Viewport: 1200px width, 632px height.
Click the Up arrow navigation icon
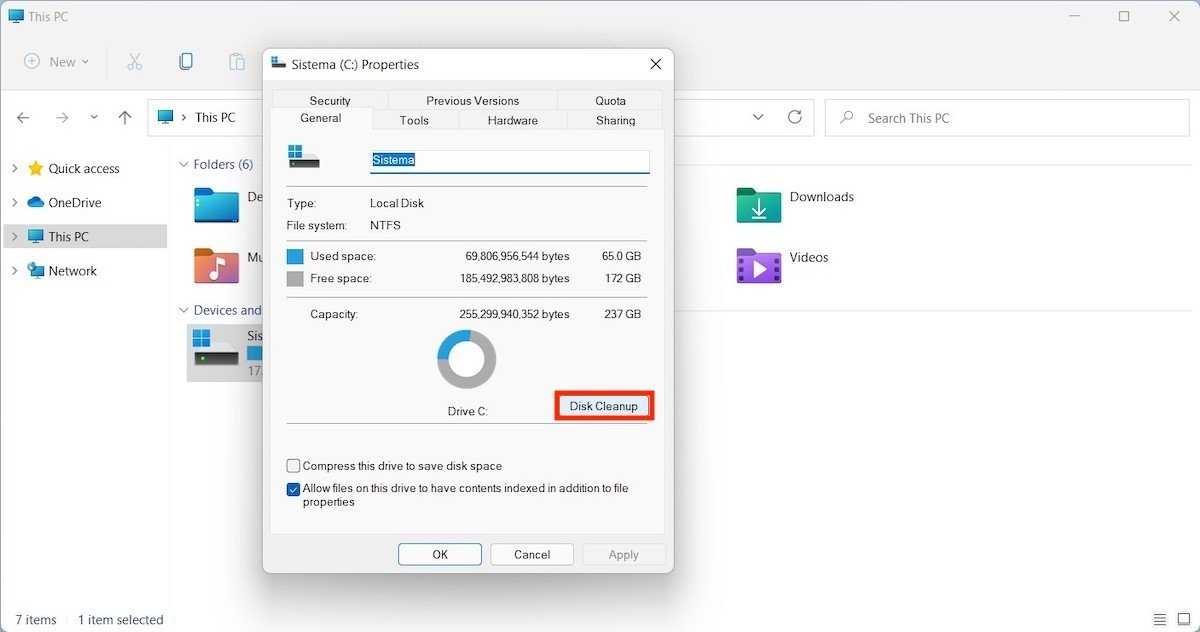pos(125,118)
